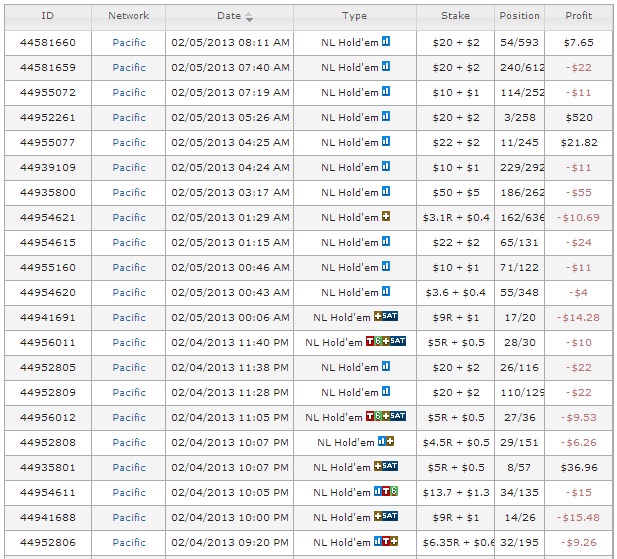Click the date 02/04/2013 09:20 PM
The height and width of the screenshot is (559, 617).
point(230,542)
